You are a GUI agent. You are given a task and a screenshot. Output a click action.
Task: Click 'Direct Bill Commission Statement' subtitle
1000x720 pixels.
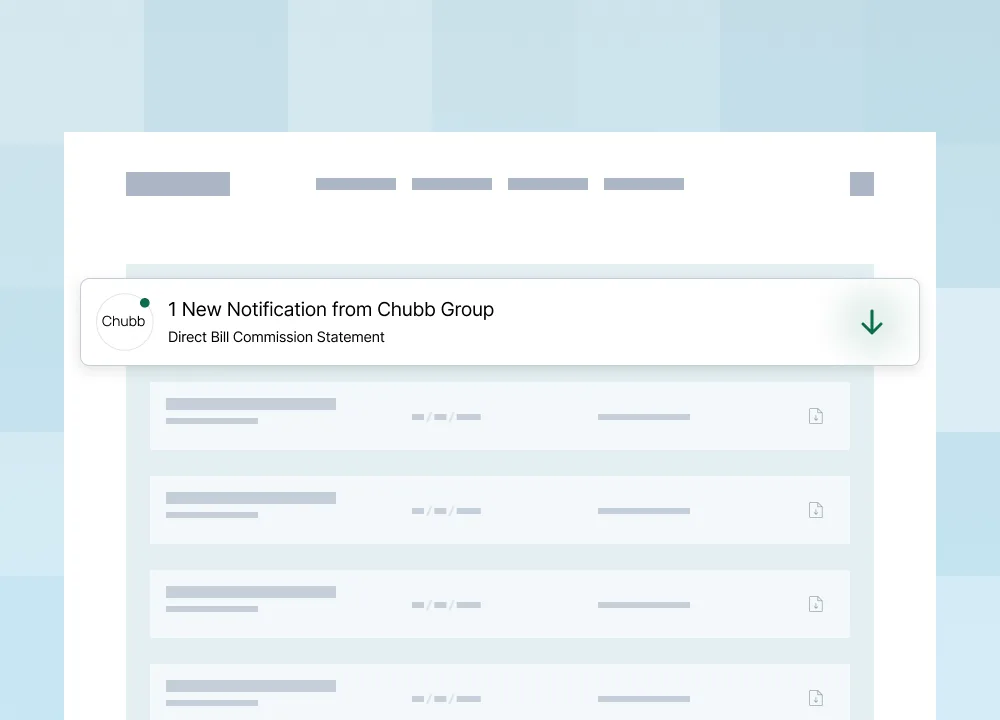pyautogui.click(x=276, y=337)
